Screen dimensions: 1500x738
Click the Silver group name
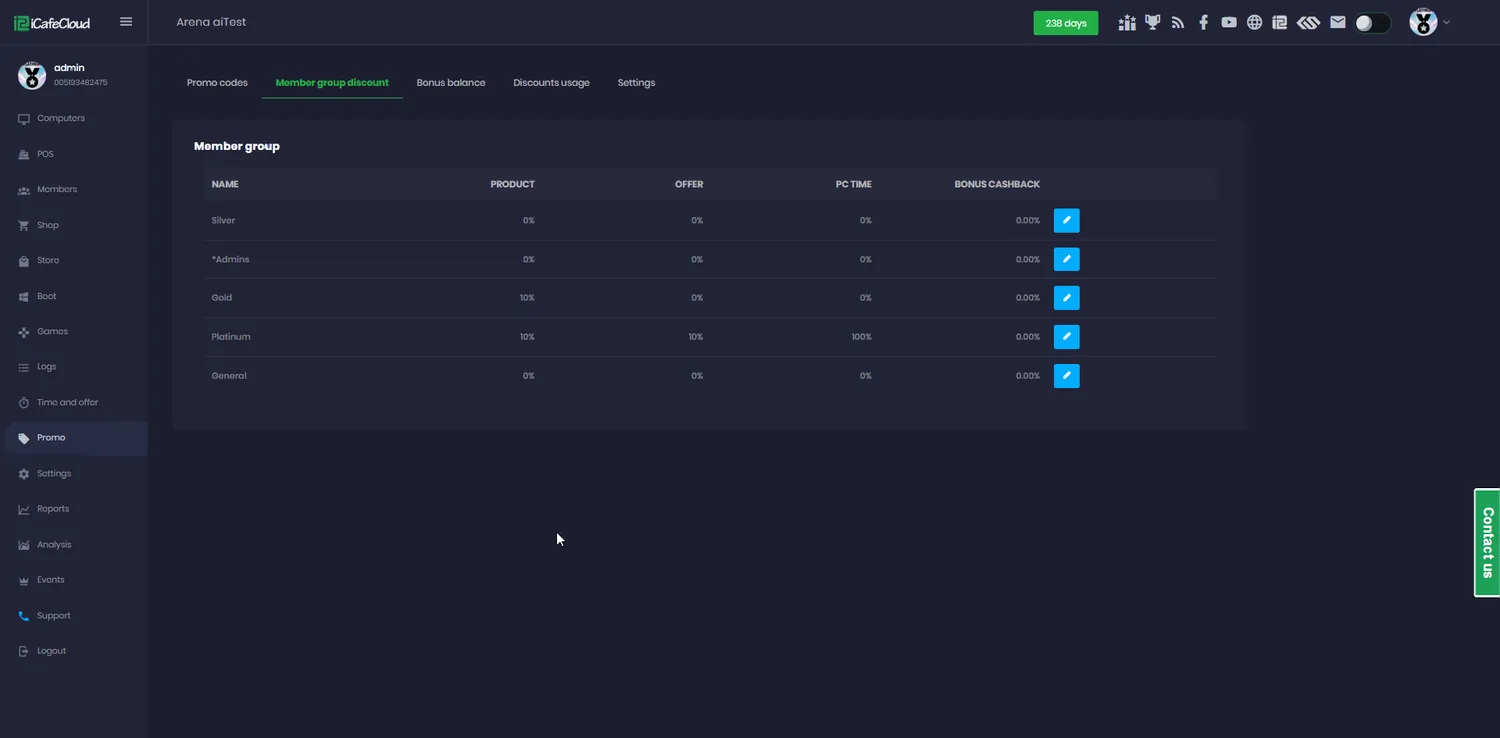coord(223,220)
